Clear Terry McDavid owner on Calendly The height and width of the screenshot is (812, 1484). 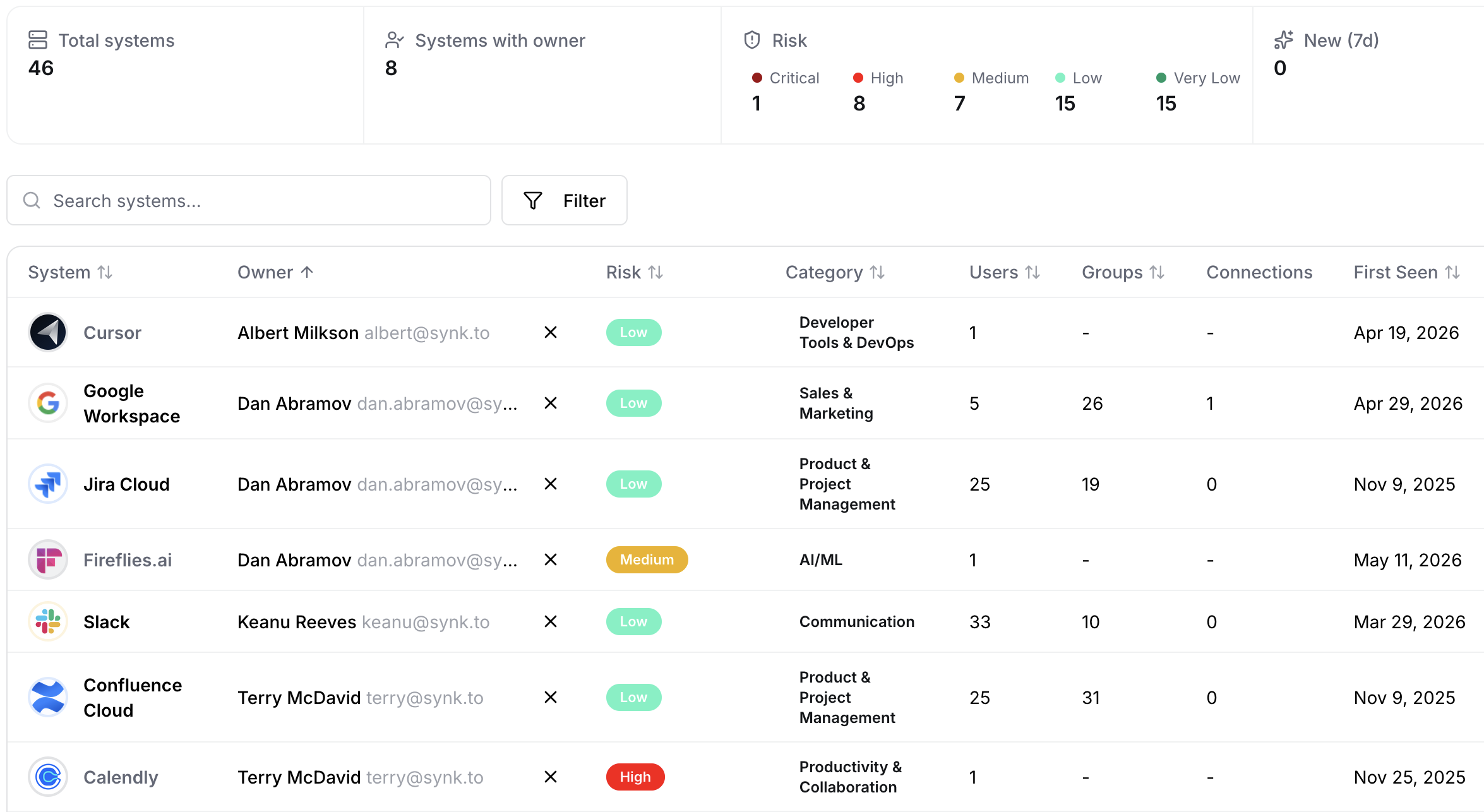coord(551,777)
